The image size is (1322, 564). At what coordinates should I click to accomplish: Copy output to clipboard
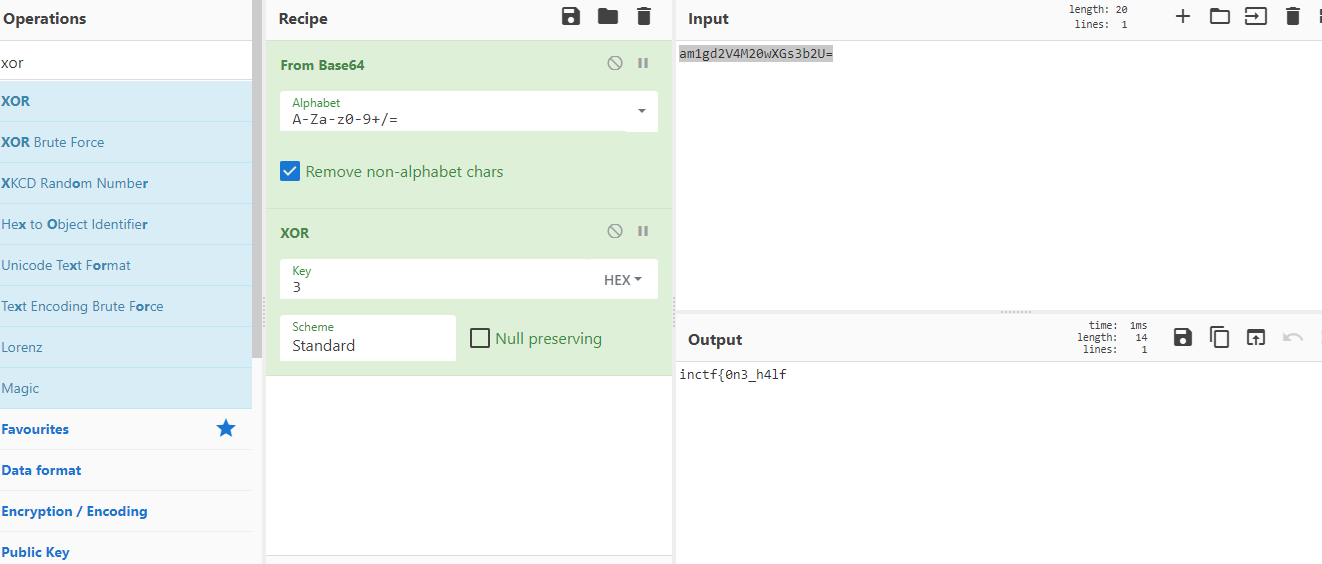click(1219, 337)
